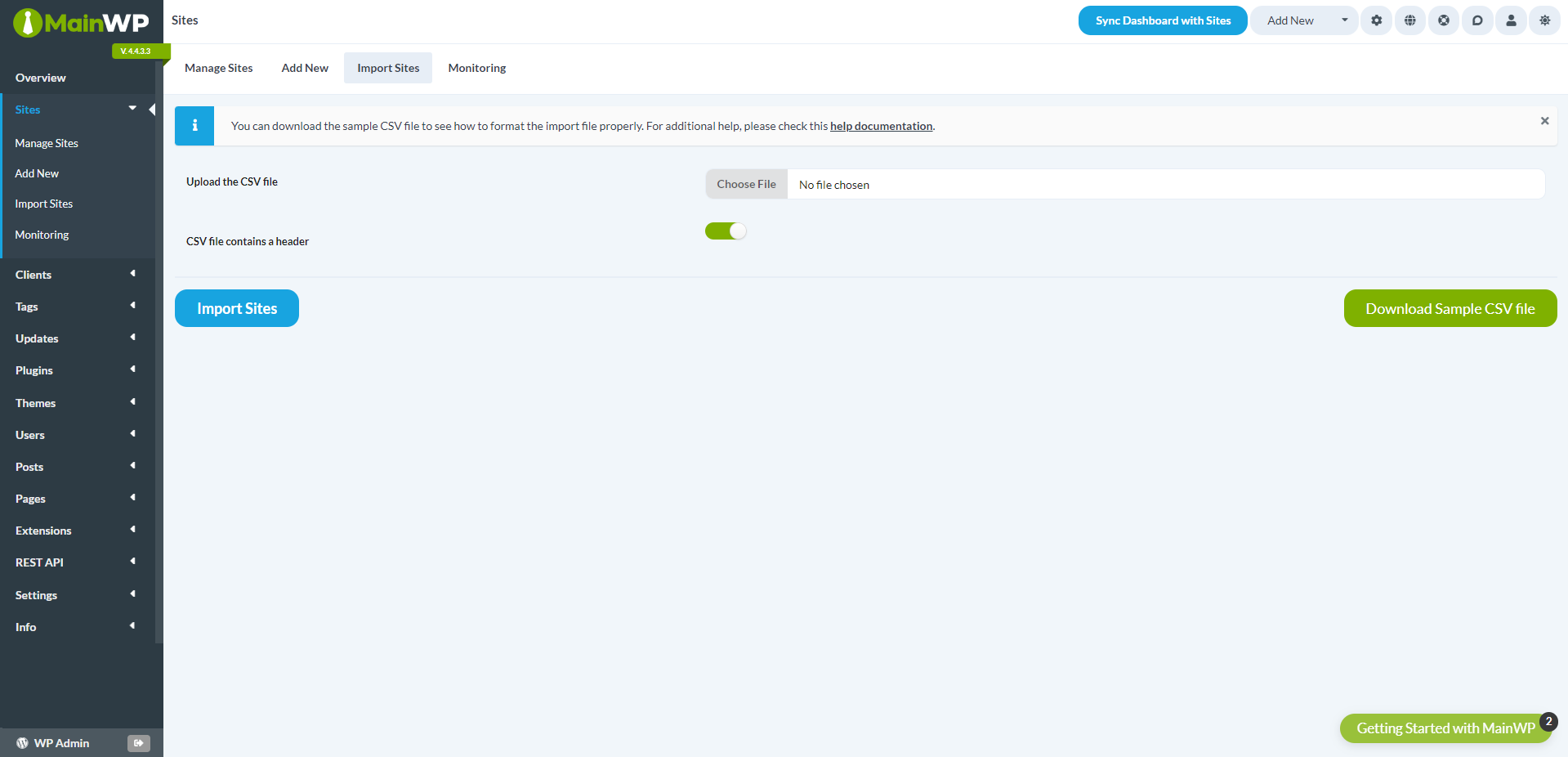
Task: Expand the Extensions sidebar menu
Action: (x=132, y=530)
